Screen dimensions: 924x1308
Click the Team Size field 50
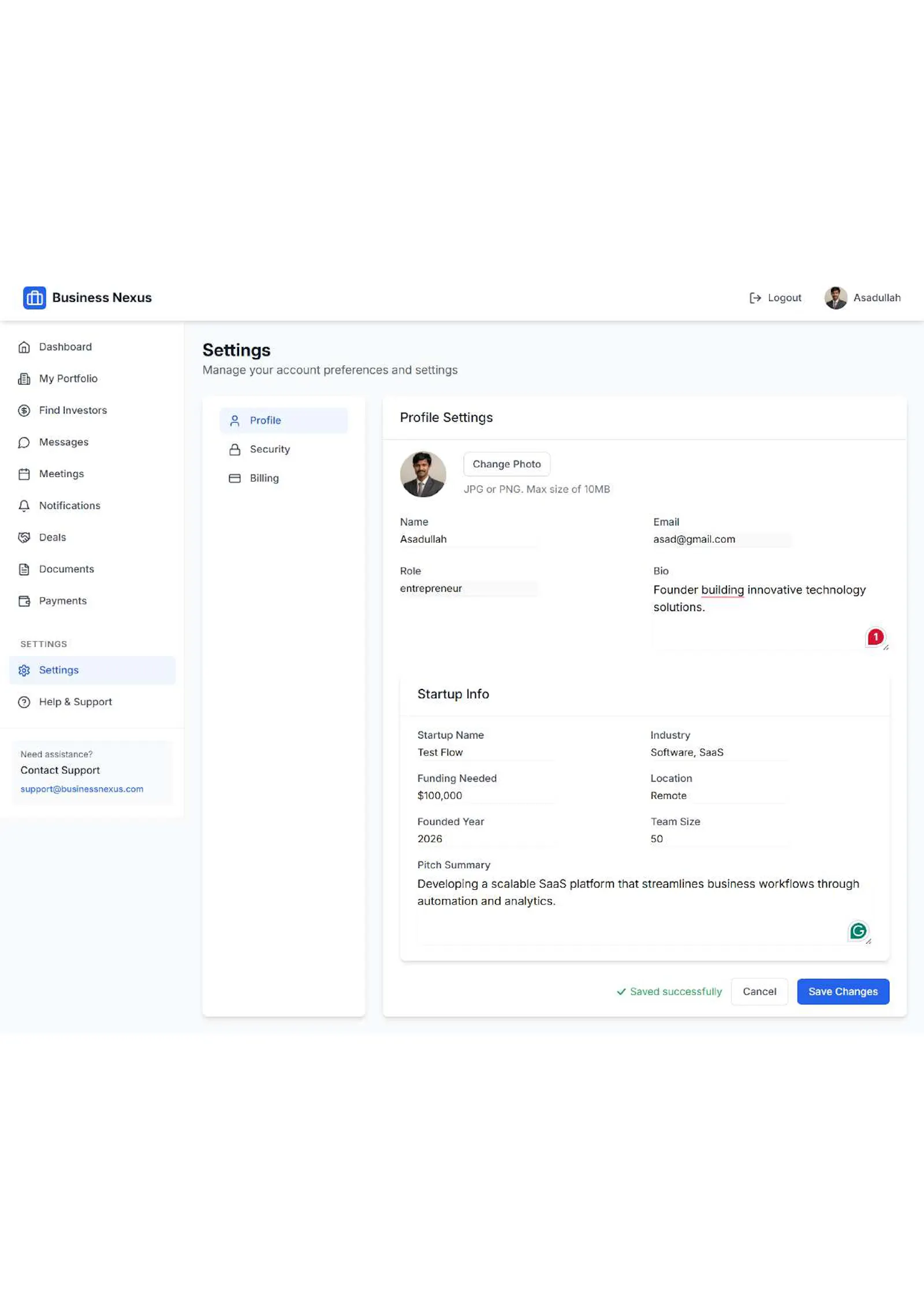click(720, 839)
